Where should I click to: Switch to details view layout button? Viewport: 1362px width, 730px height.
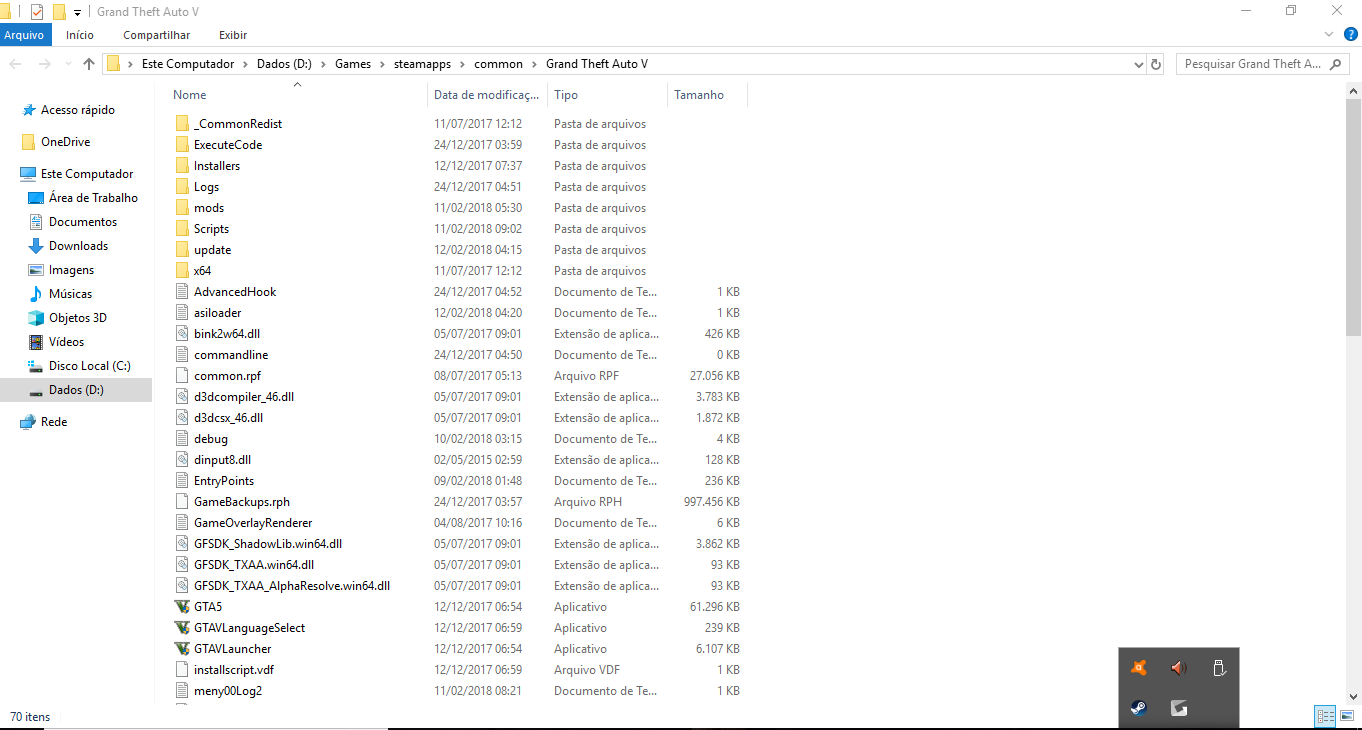click(1325, 716)
